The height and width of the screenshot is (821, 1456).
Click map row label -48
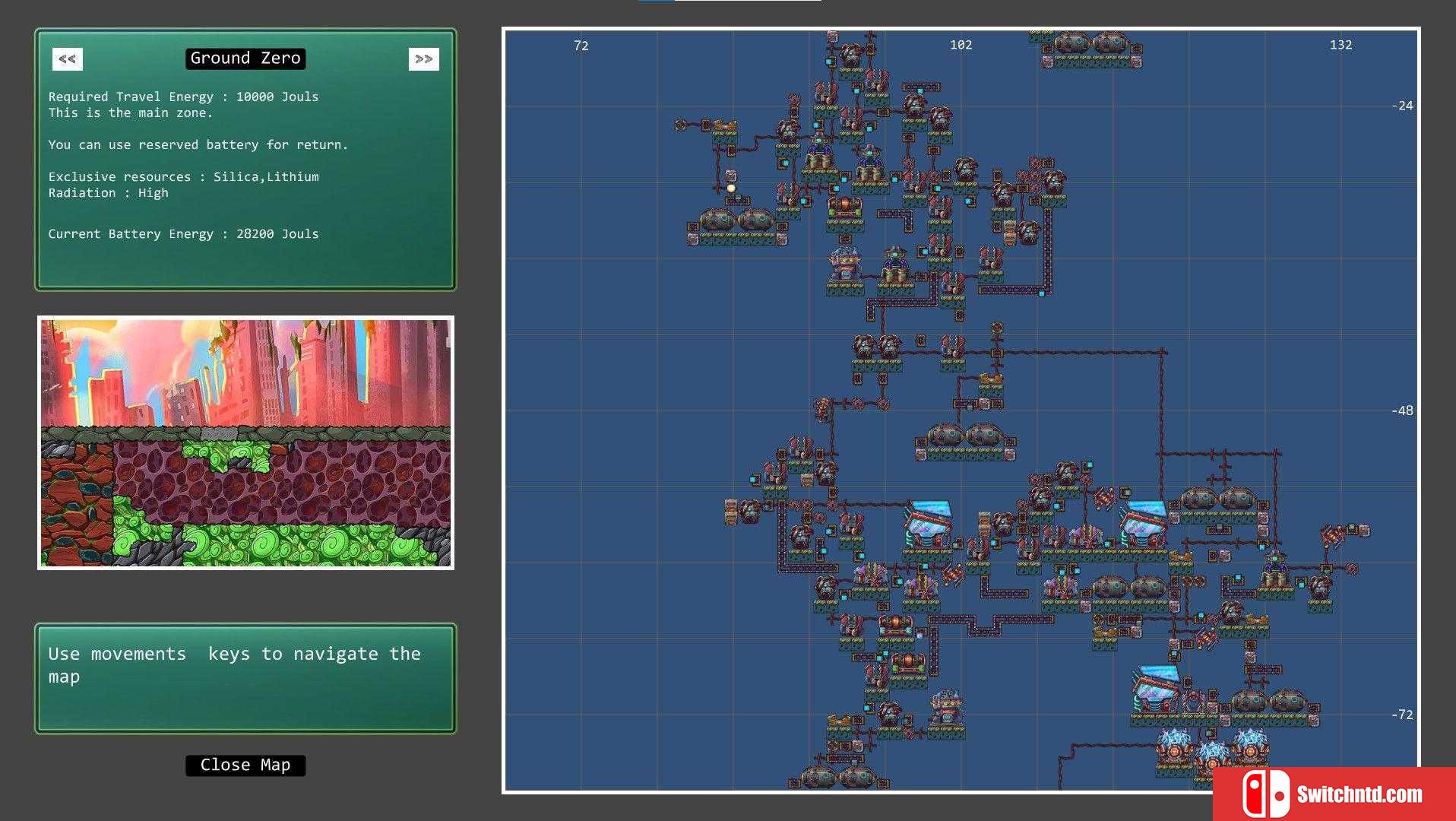tap(1402, 410)
